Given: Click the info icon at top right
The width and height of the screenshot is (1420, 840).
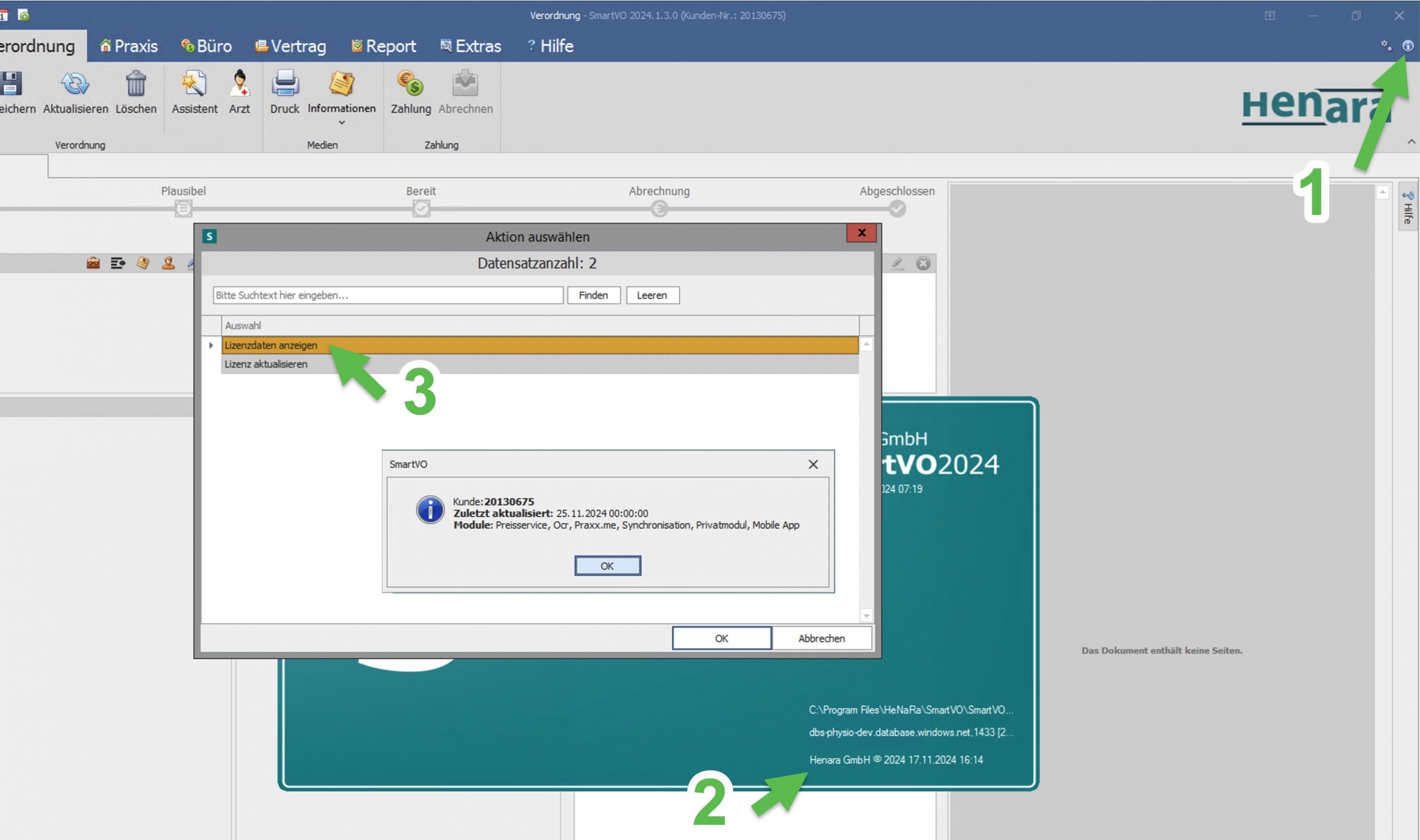Looking at the screenshot, I should [1407, 46].
